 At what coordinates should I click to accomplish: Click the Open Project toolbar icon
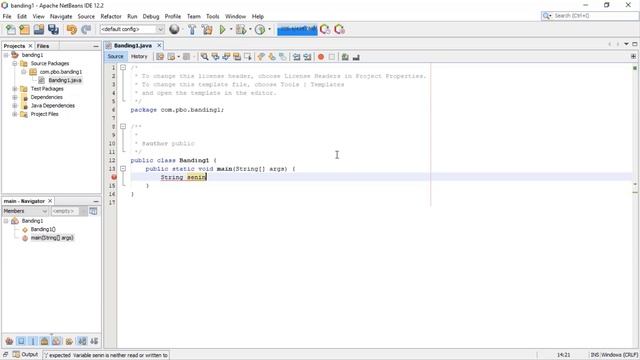click(x=39, y=29)
